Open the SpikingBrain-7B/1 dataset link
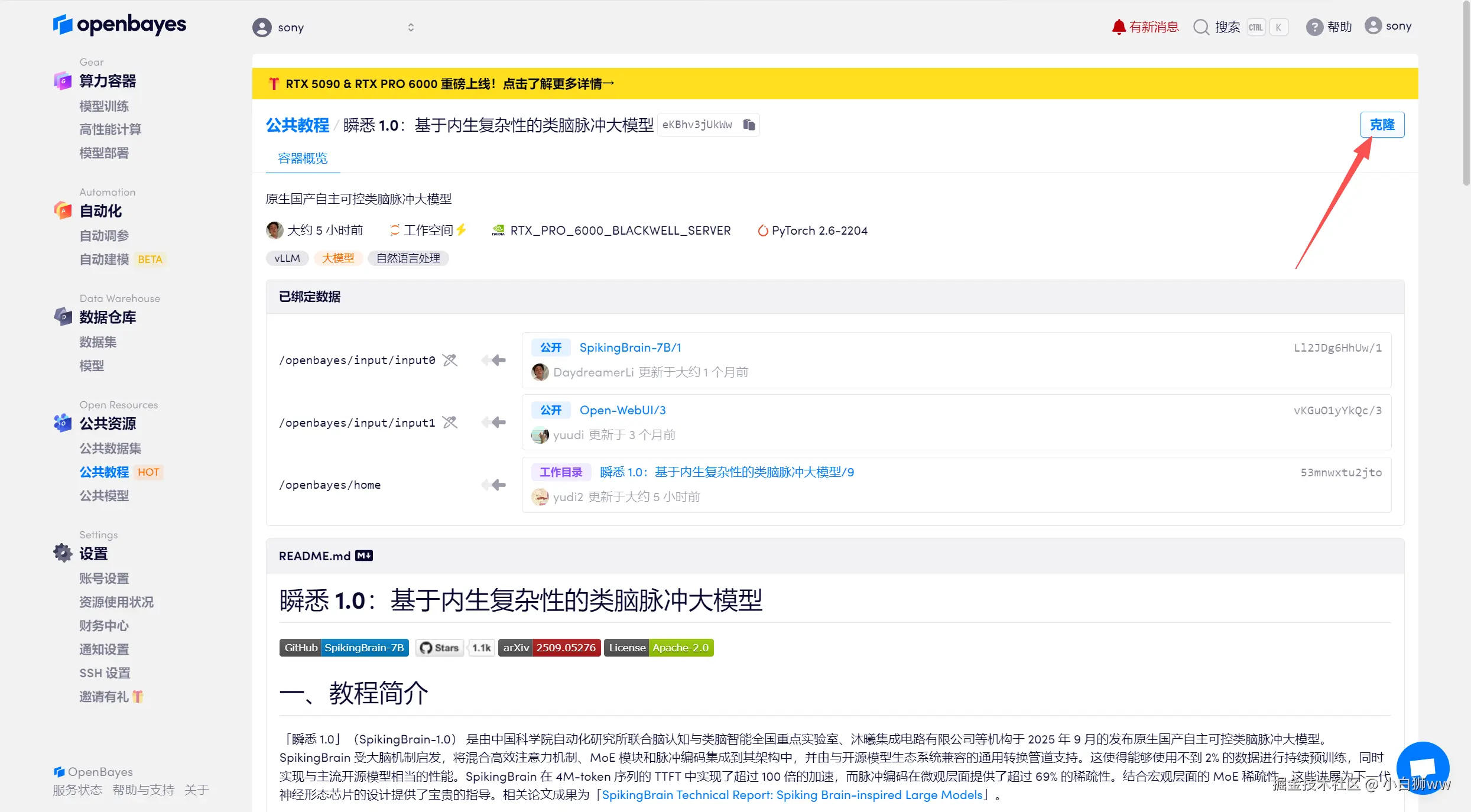 pos(630,347)
